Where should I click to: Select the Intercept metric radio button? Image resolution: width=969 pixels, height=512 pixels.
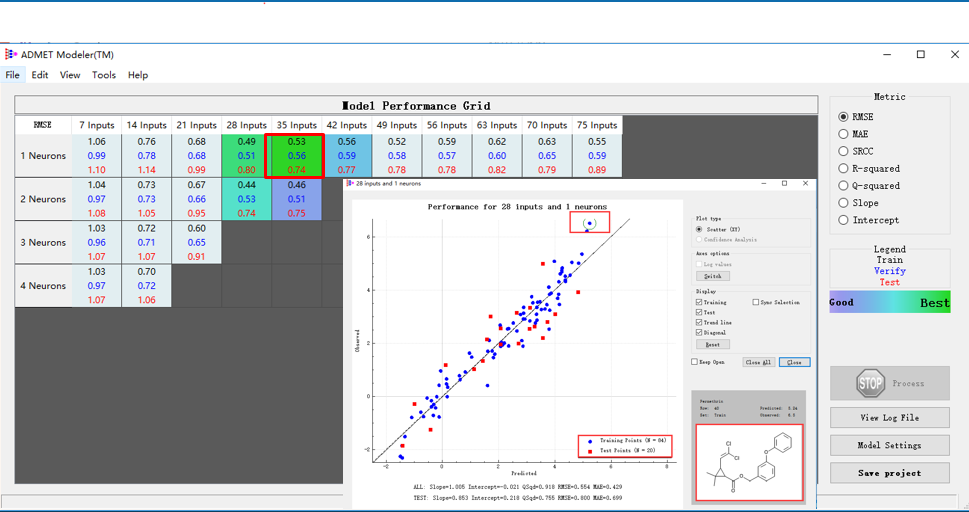(x=843, y=220)
